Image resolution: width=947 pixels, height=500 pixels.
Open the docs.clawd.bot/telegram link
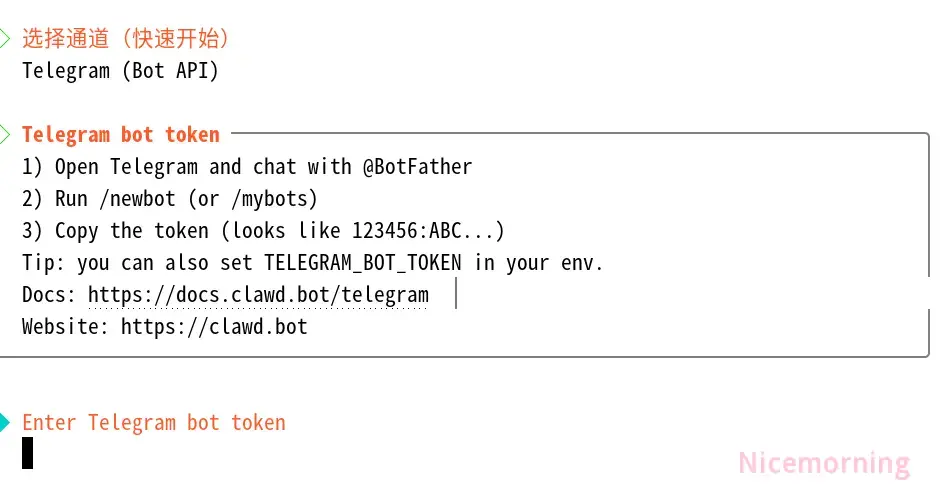[x=258, y=295]
